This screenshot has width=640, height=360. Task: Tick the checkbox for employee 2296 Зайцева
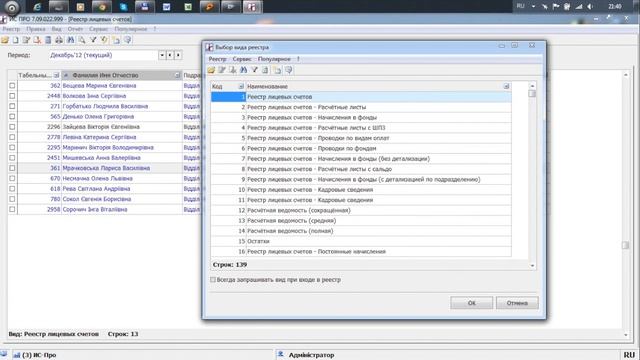[x=12, y=127]
